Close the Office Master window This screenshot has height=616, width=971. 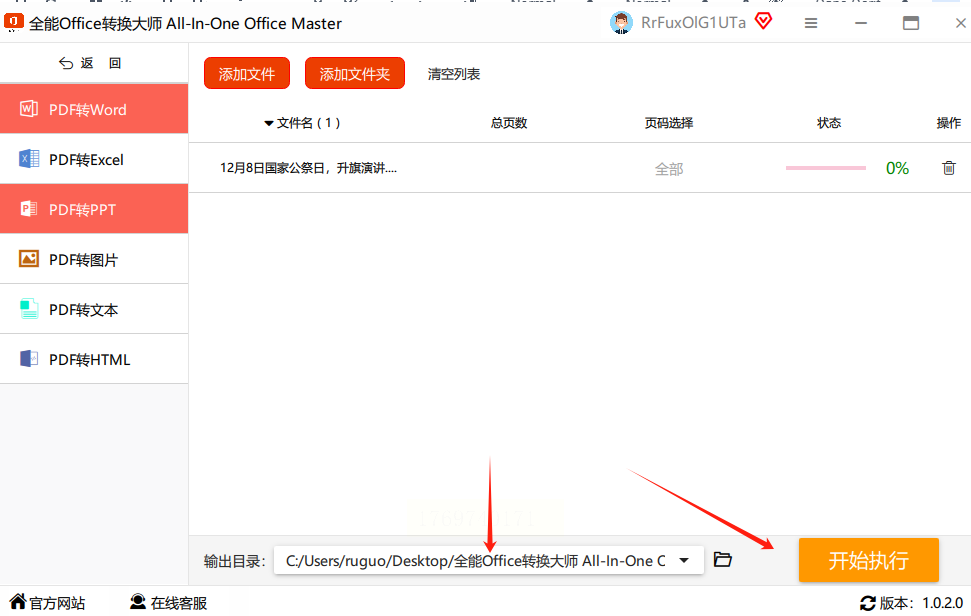point(960,24)
